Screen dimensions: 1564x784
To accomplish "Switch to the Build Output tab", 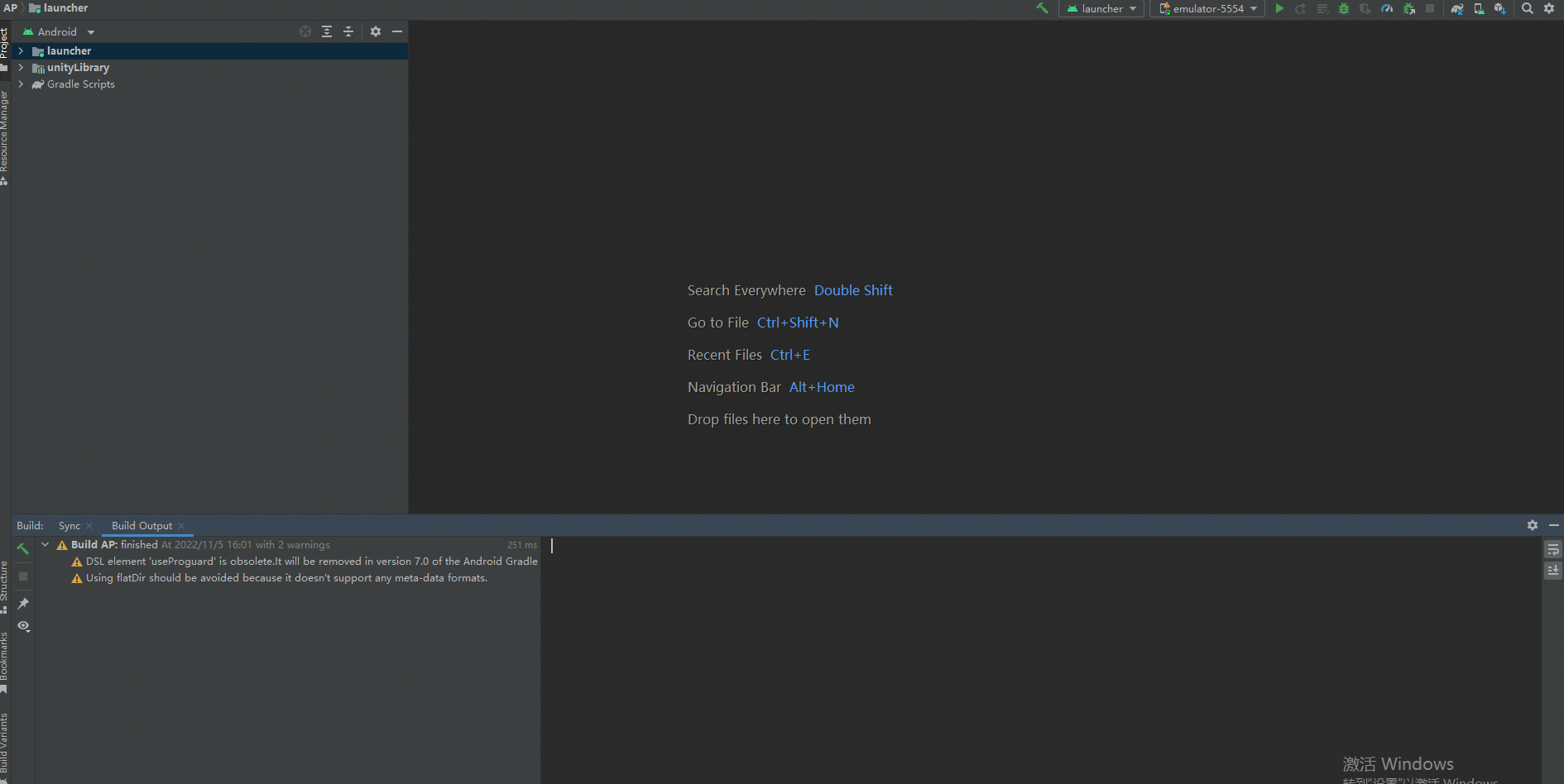I will 142,526.
